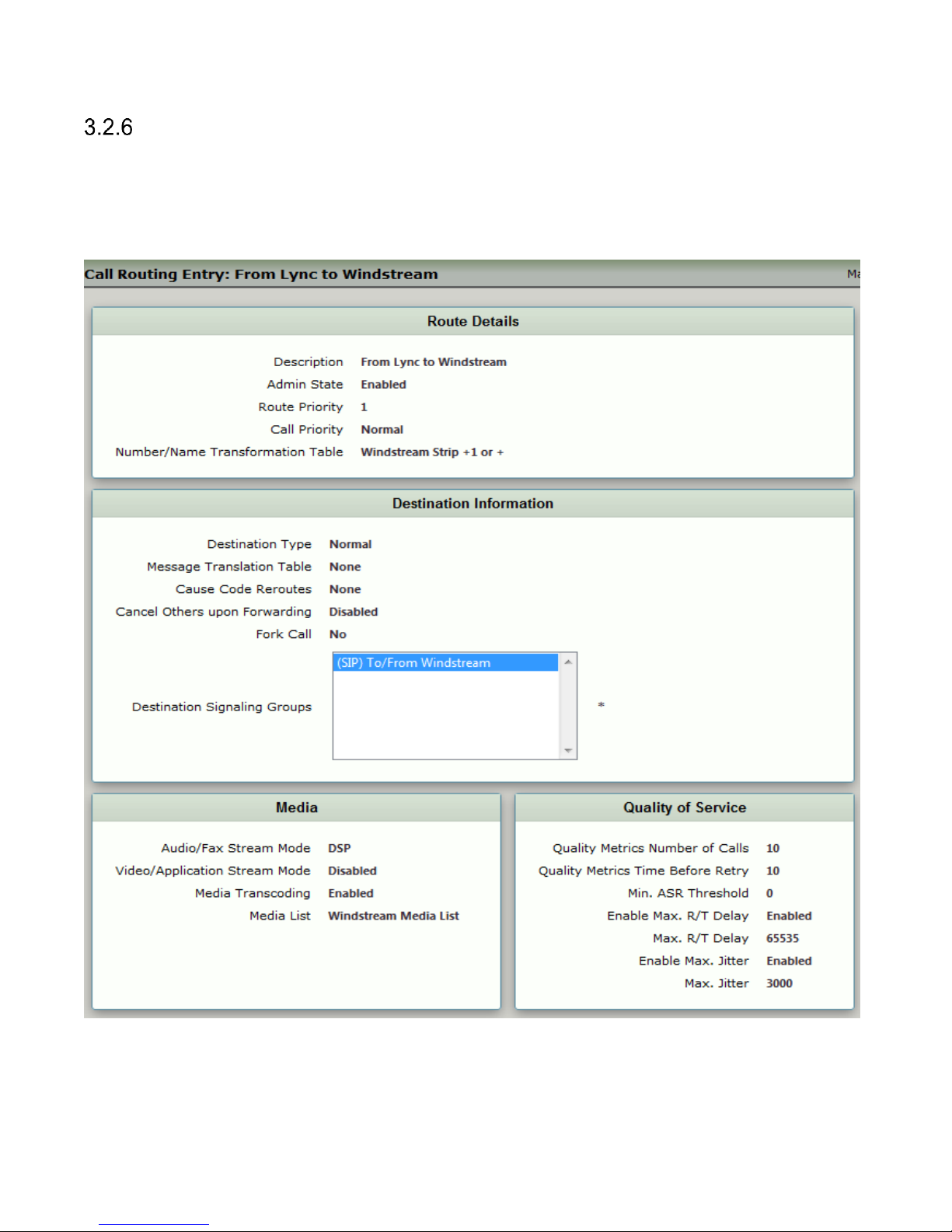Click the Media panel header

[296, 808]
